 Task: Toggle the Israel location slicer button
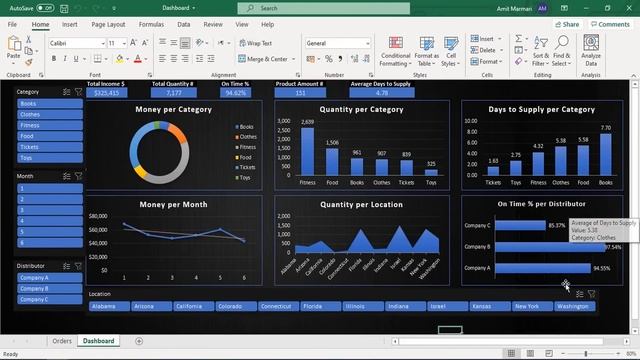tap(447, 306)
